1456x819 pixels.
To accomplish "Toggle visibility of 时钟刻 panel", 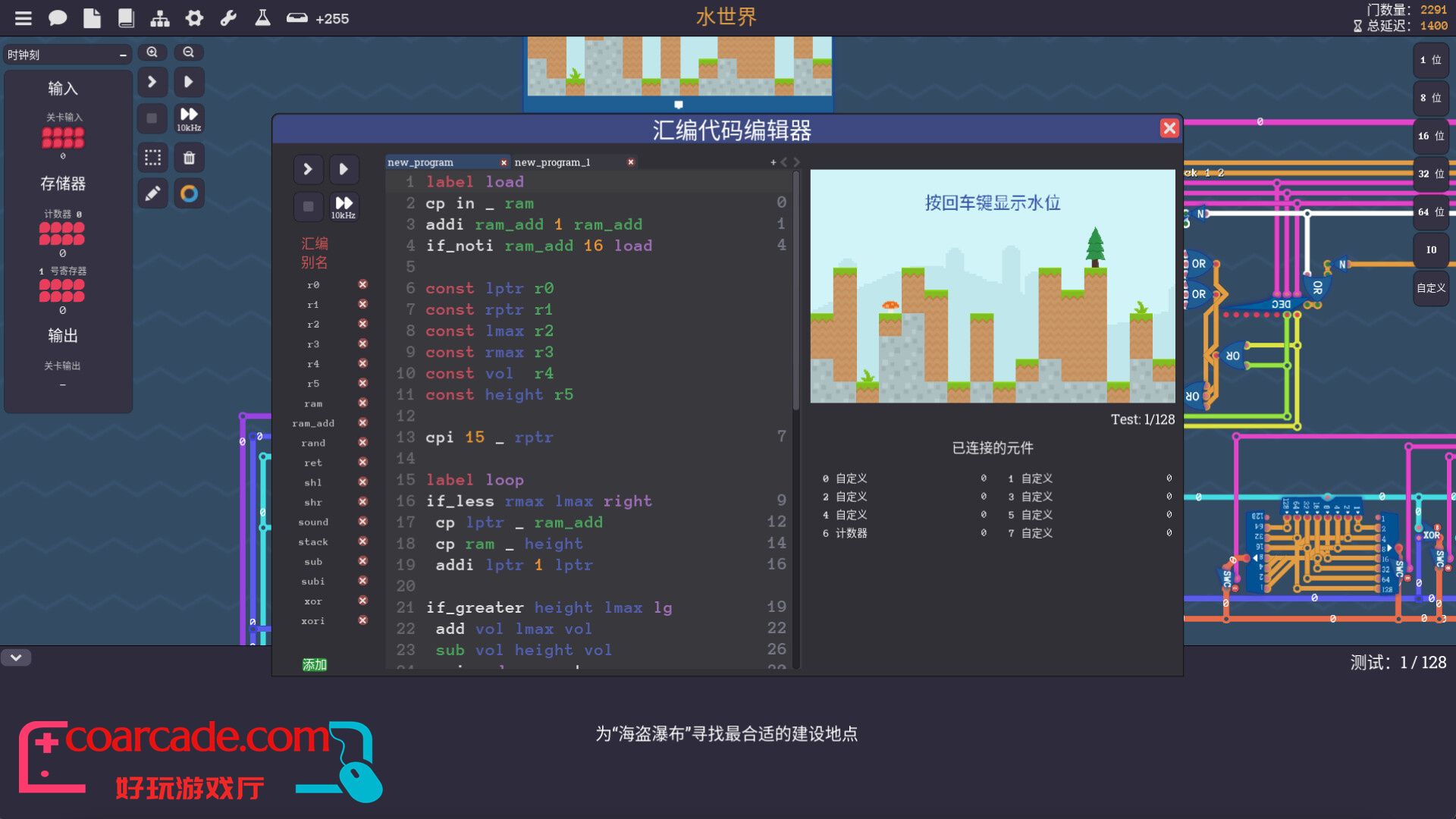I will (122, 54).
